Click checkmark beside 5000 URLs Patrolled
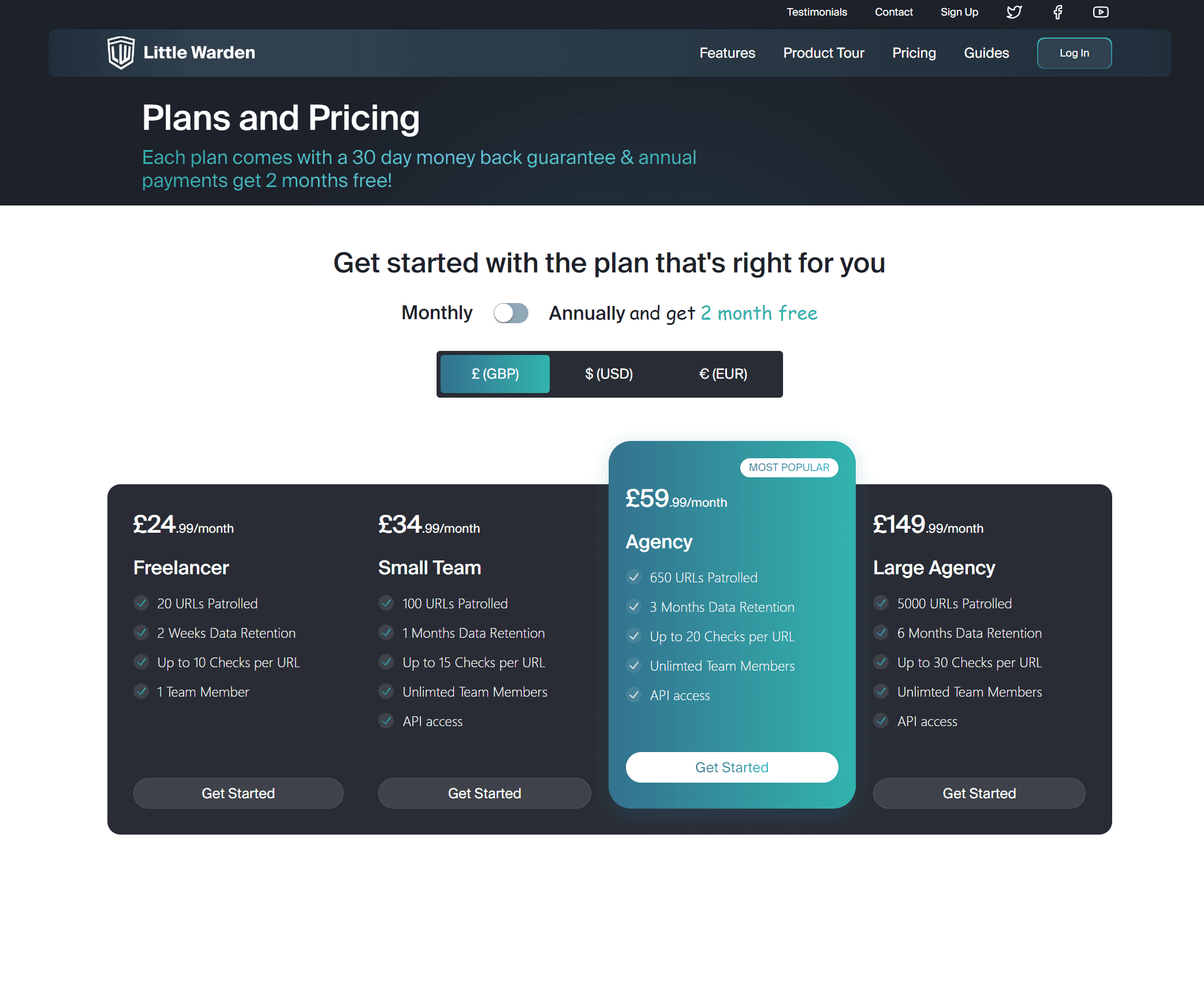 click(x=881, y=603)
